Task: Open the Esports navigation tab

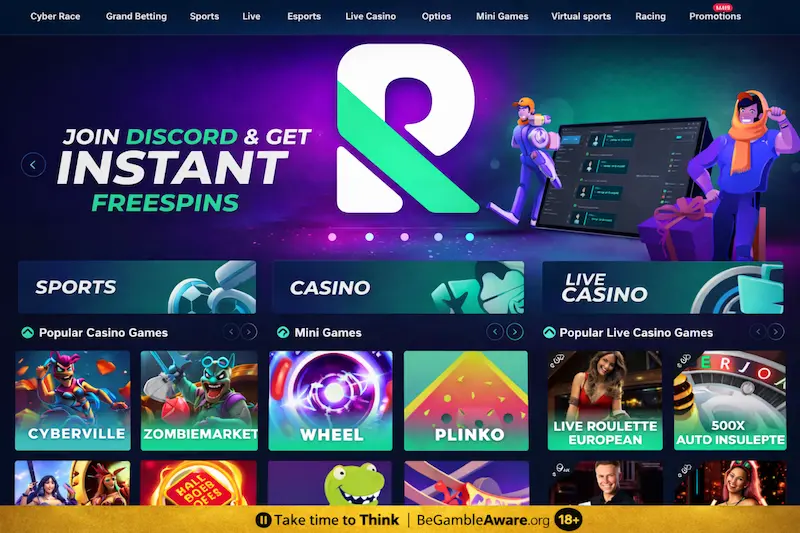Action: [x=304, y=16]
